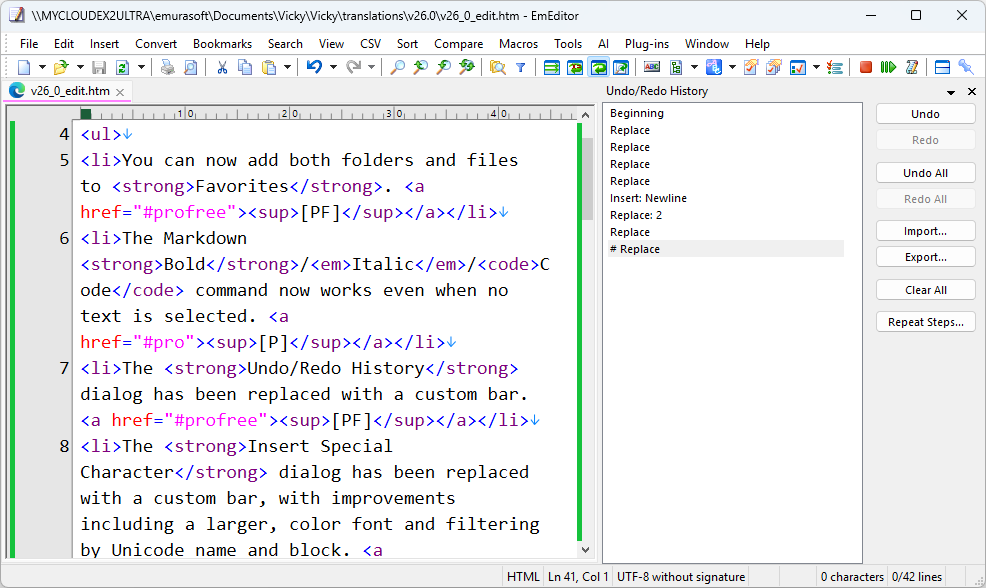Open all configurations properties icon
Screen dimensions: 986x588
click(x=774, y=67)
